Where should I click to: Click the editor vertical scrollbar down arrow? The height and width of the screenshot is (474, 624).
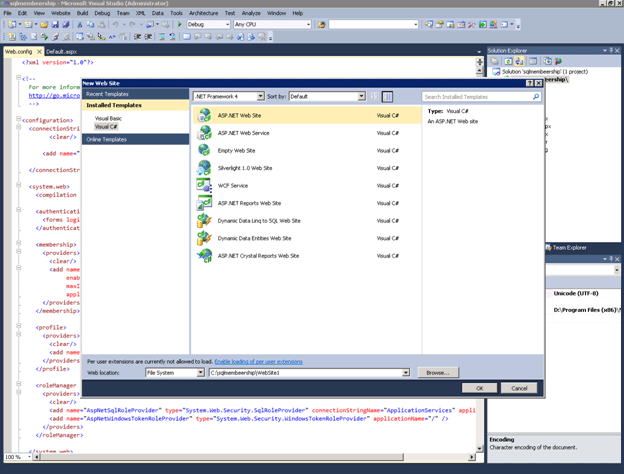pos(480,449)
